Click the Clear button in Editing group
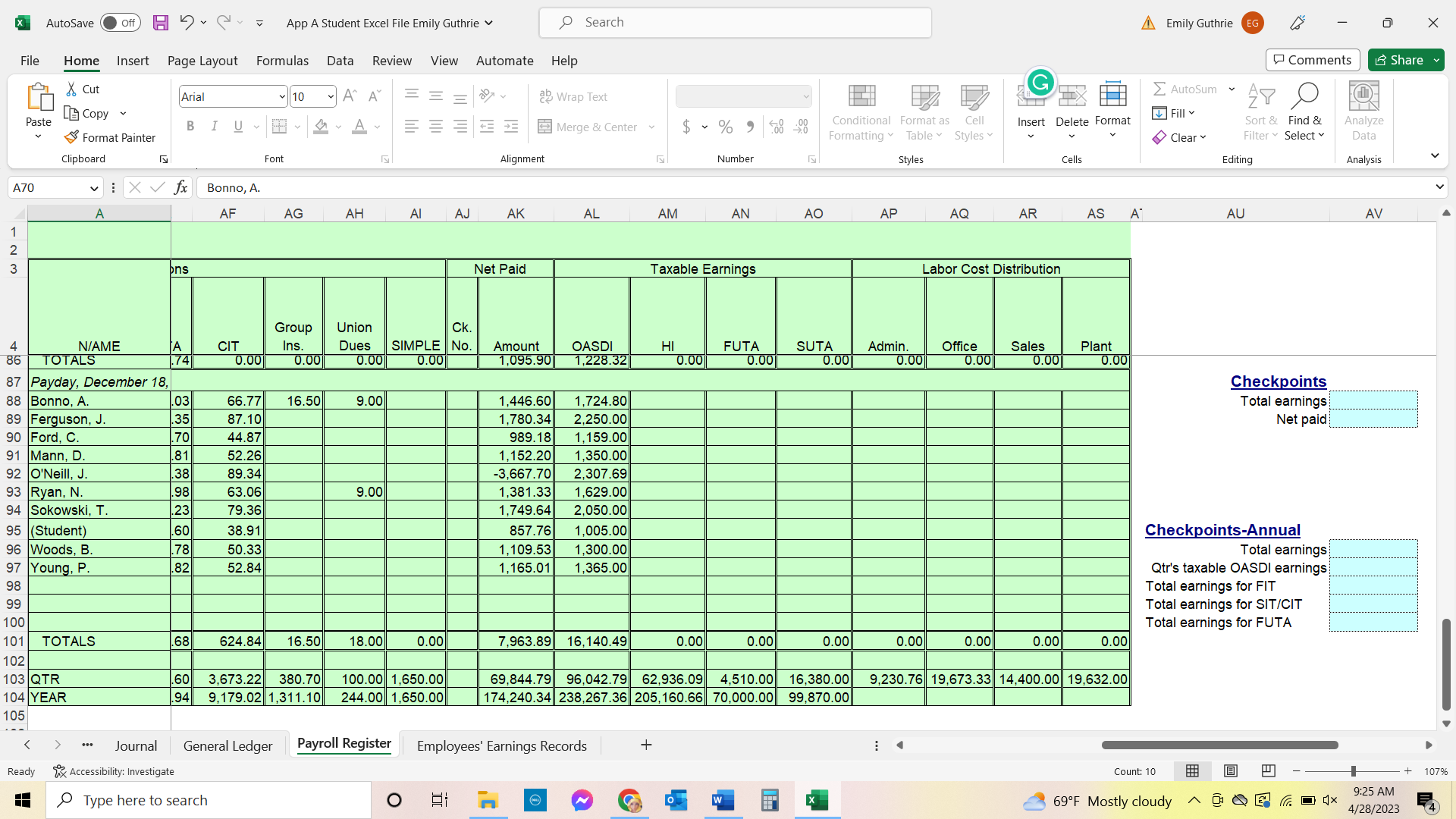The height and width of the screenshot is (819, 1456). coord(1180,137)
